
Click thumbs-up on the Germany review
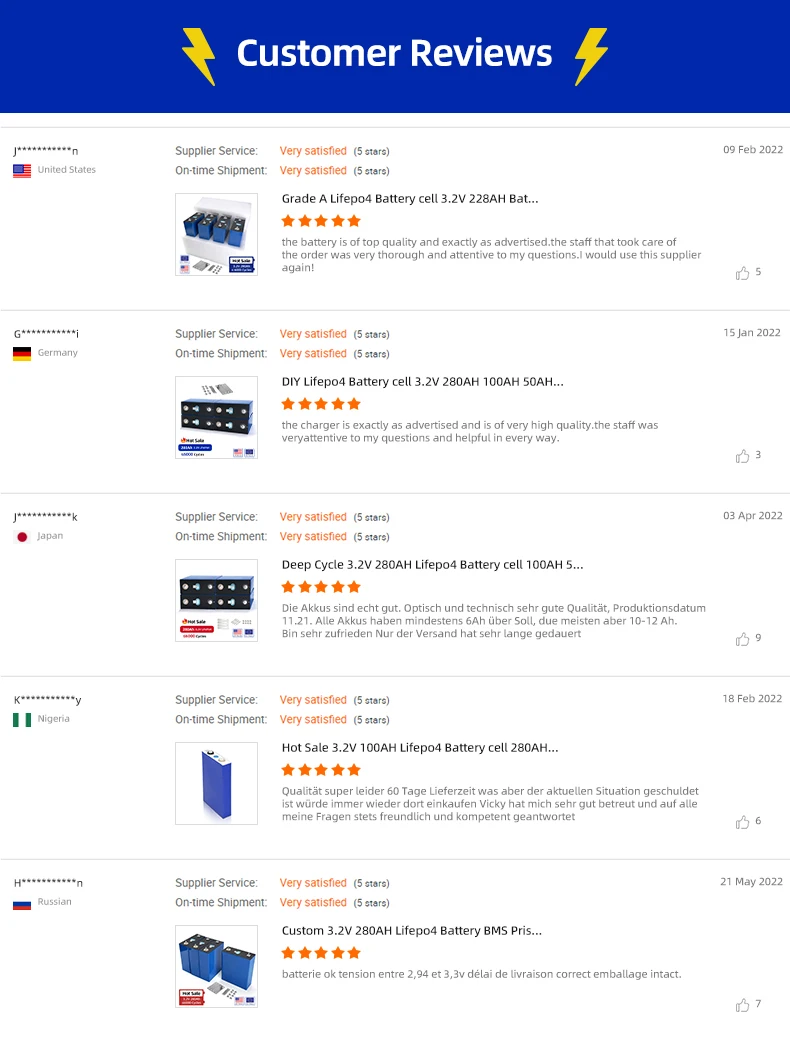click(x=742, y=456)
